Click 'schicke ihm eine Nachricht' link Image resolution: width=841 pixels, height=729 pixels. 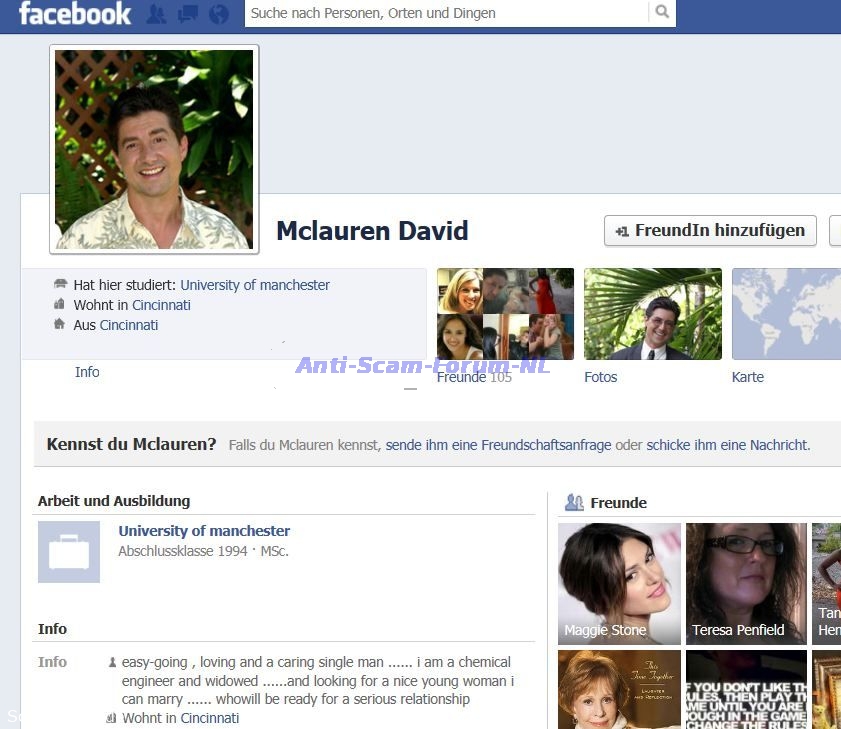[x=727, y=445]
